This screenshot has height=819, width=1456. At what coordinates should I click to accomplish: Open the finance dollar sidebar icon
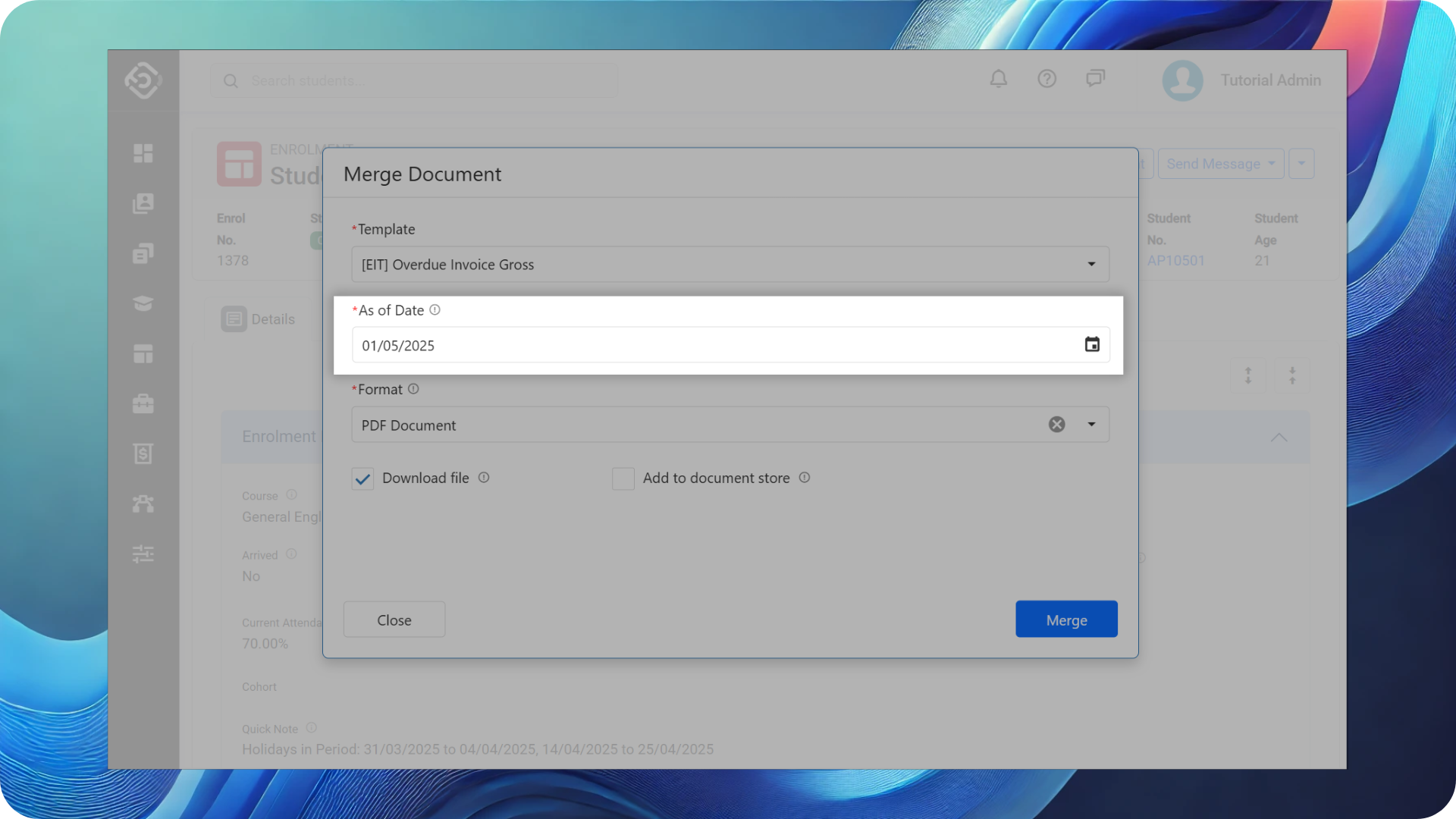143,453
